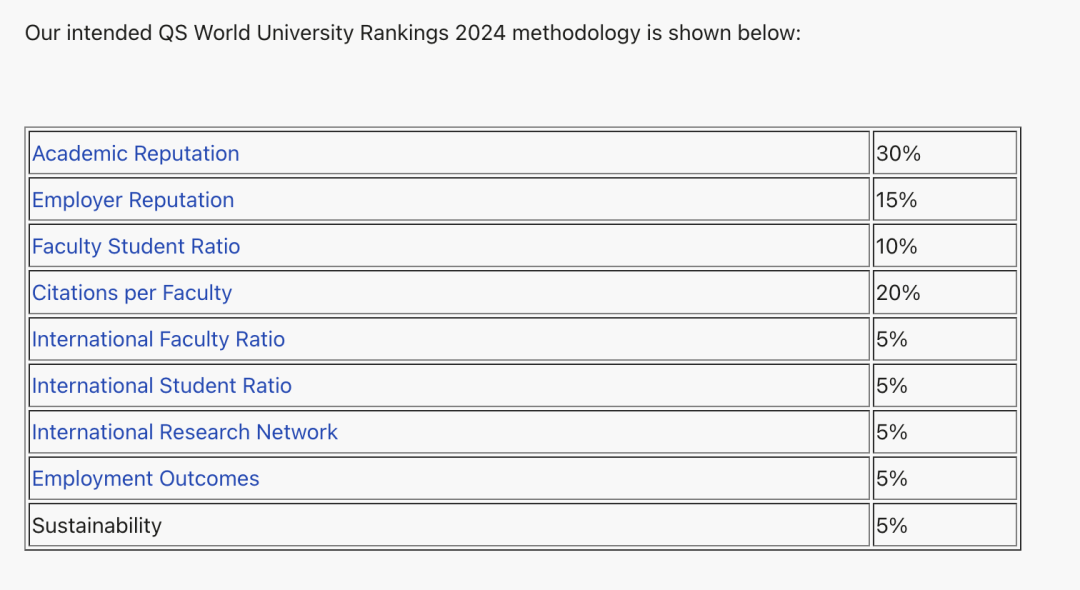
Task: Click the 20% cell for Citations per Faculty
Action: [x=944, y=293]
